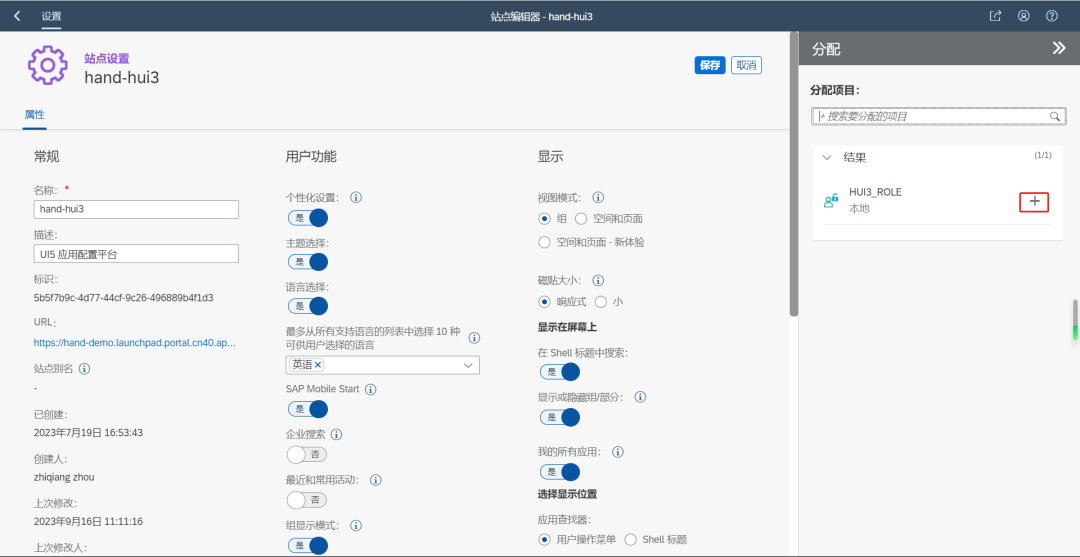Image resolution: width=1080 pixels, height=557 pixels.
Task: Open the 设置 header tab
Action: [51, 16]
